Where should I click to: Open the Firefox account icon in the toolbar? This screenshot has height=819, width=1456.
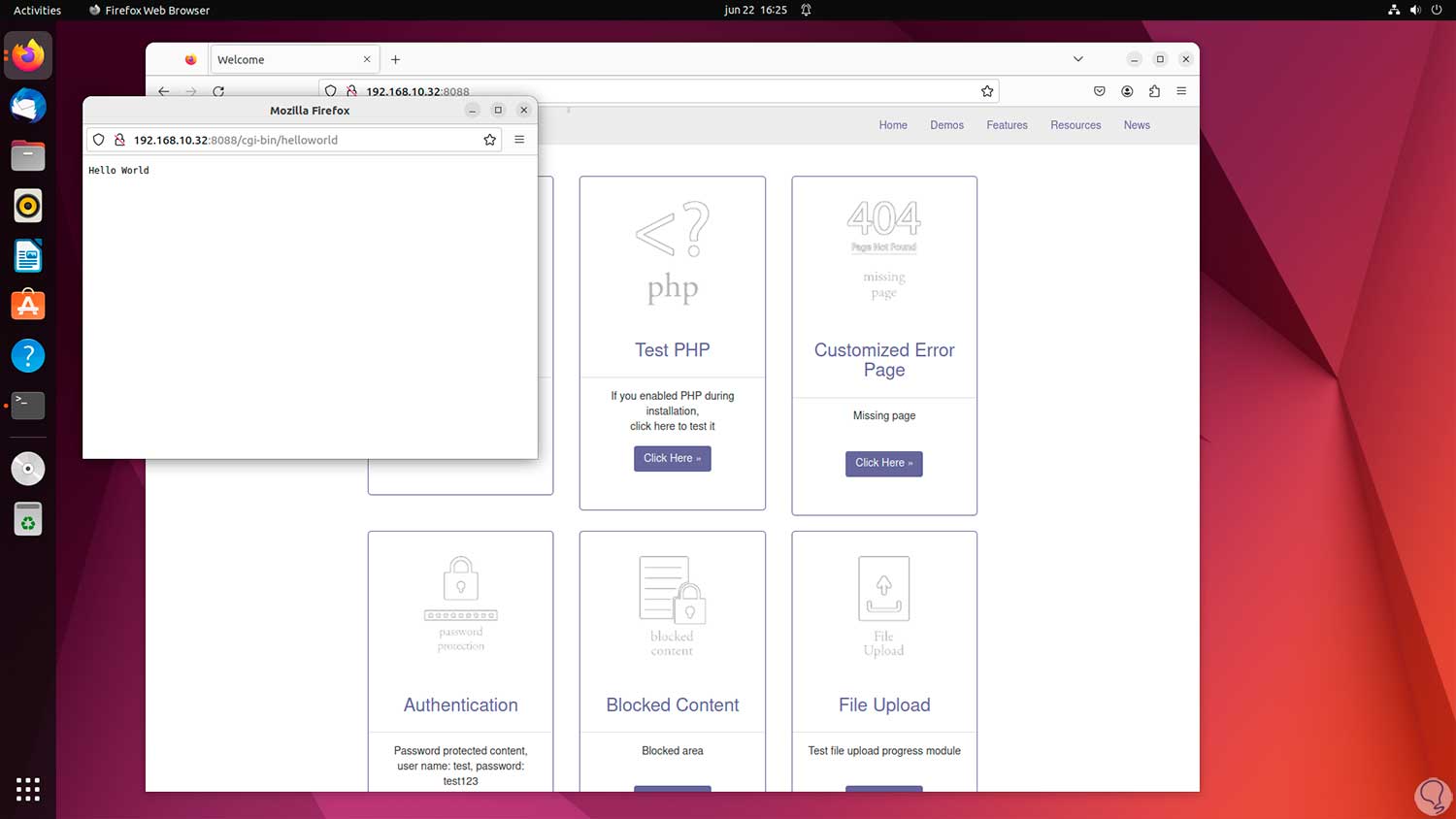click(x=1127, y=91)
